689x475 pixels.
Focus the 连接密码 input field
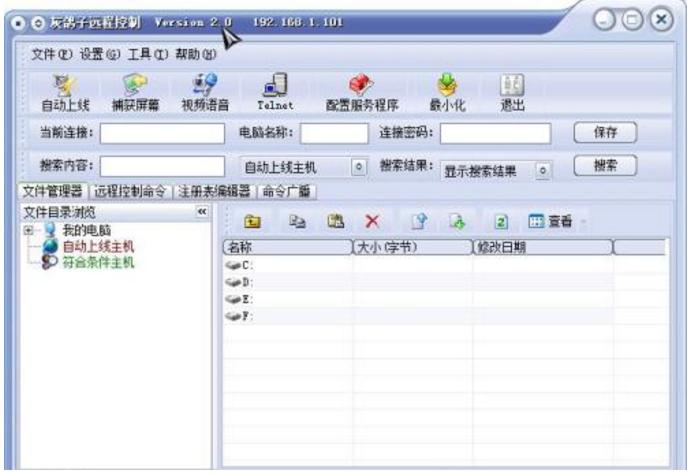click(495, 133)
